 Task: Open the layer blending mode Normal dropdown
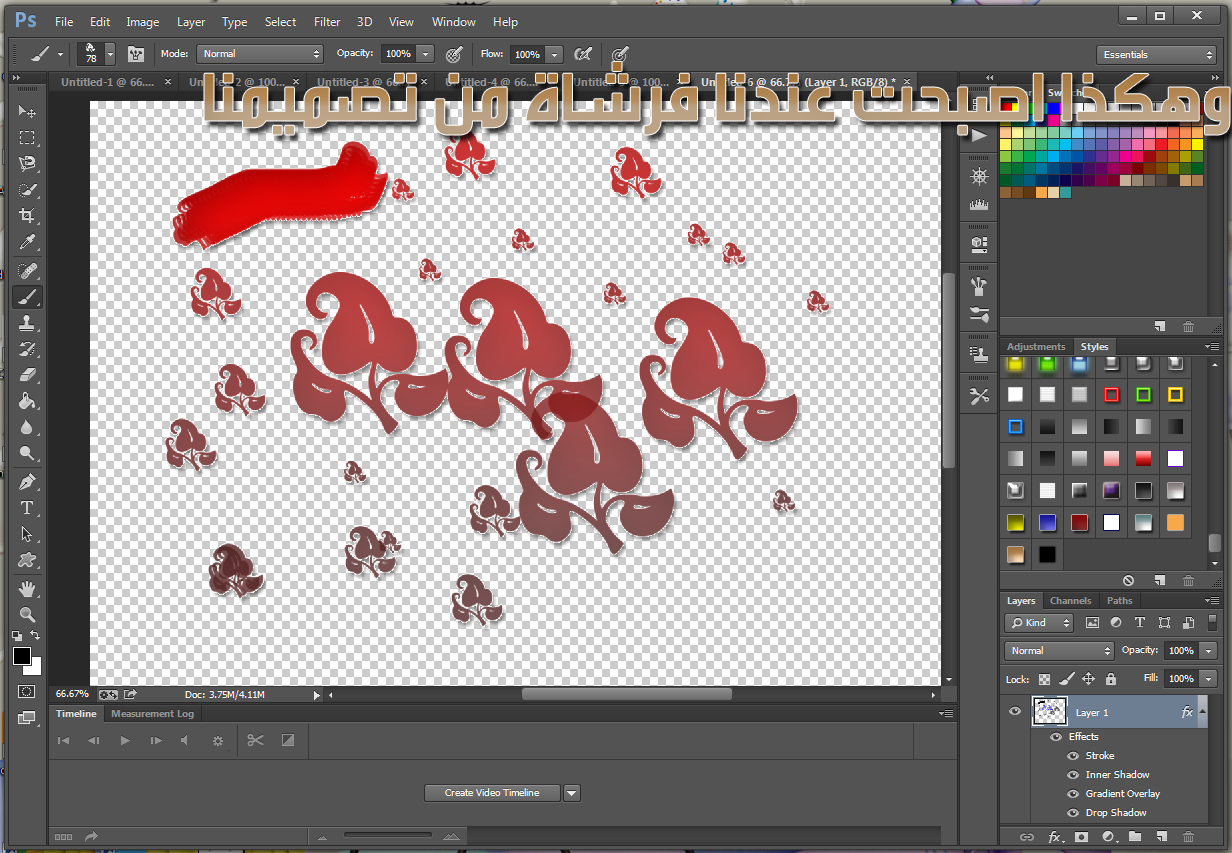click(1058, 651)
